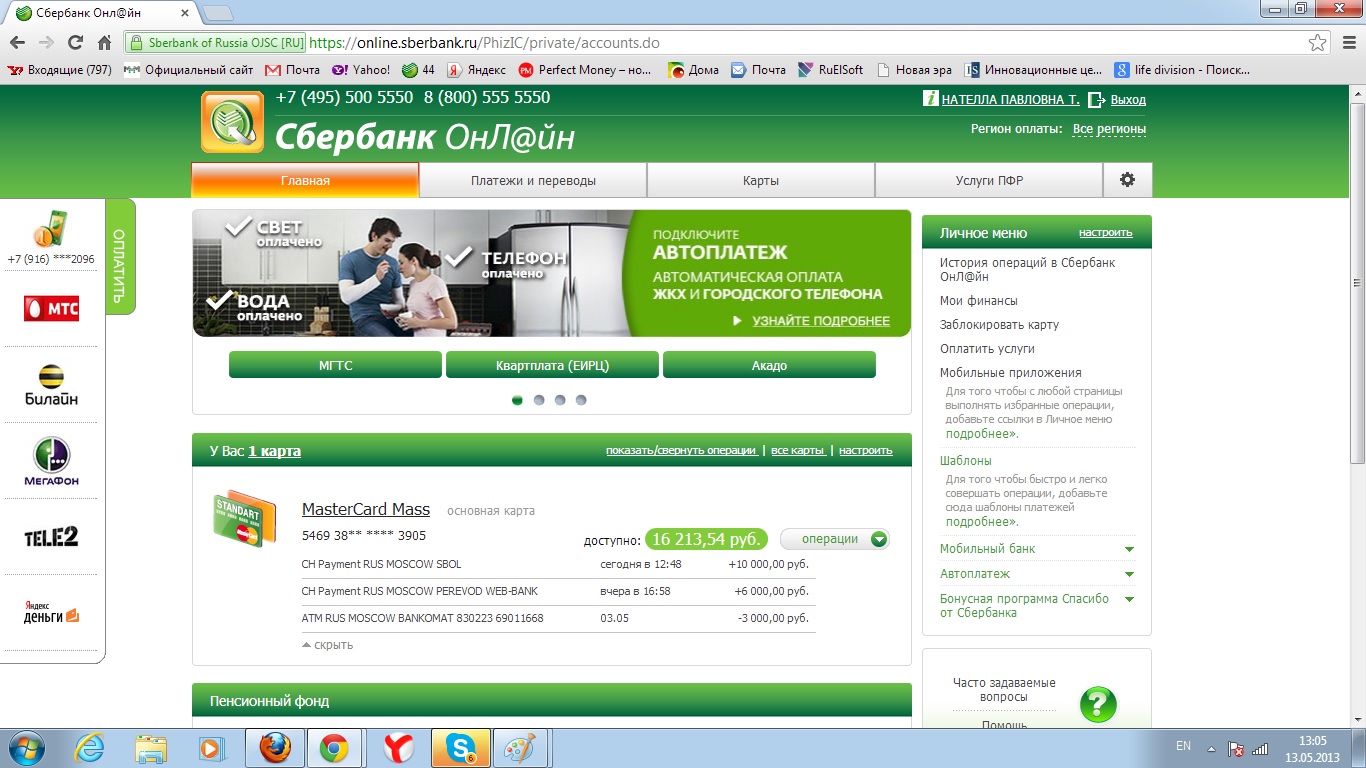Click the все карты link
This screenshot has width=1366, height=768.
[797, 450]
